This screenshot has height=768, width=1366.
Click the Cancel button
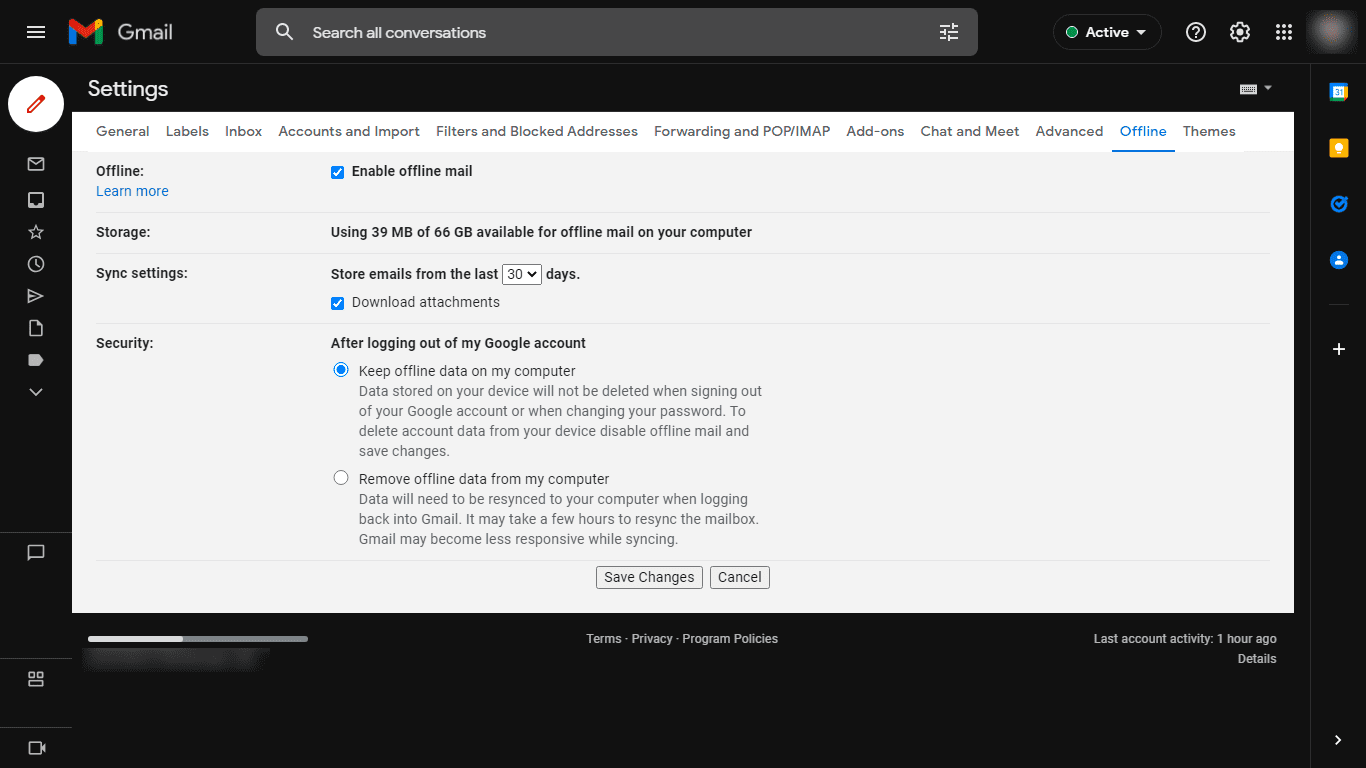(x=740, y=577)
